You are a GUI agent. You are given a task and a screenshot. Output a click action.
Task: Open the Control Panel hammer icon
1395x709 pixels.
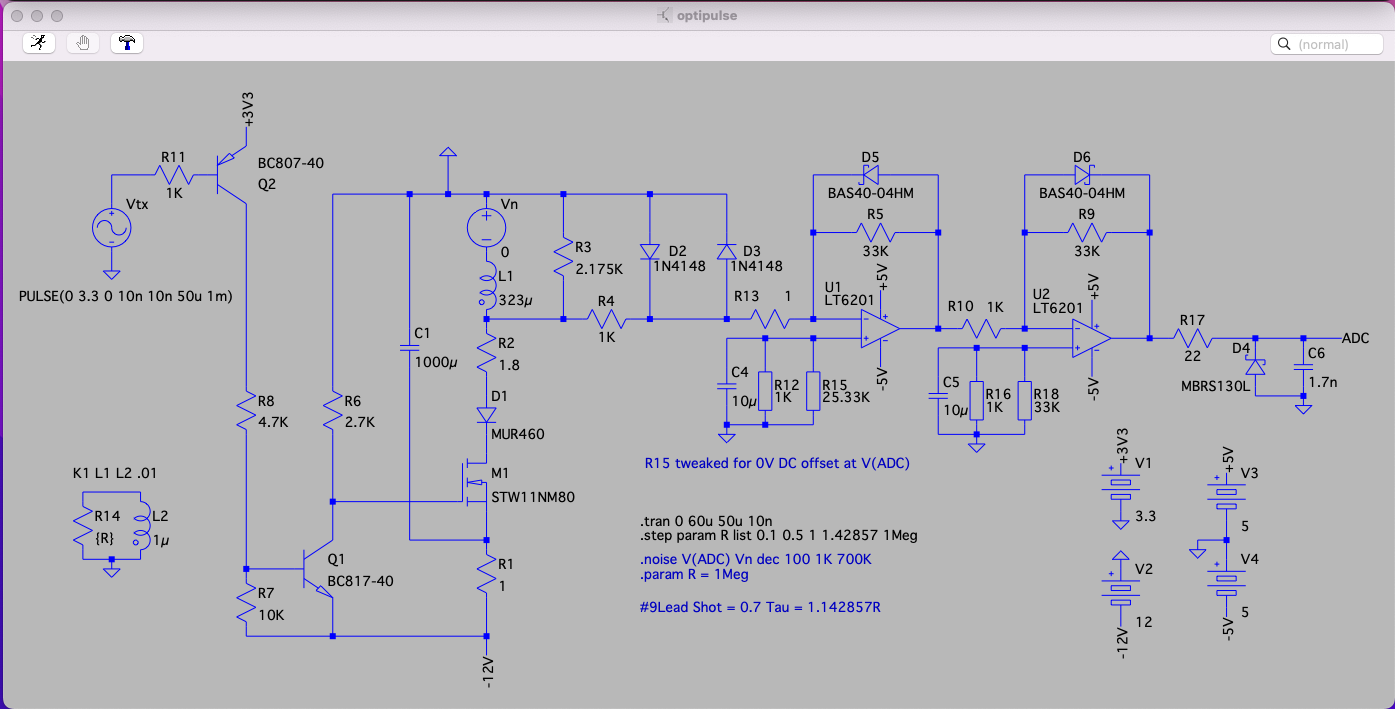129,43
